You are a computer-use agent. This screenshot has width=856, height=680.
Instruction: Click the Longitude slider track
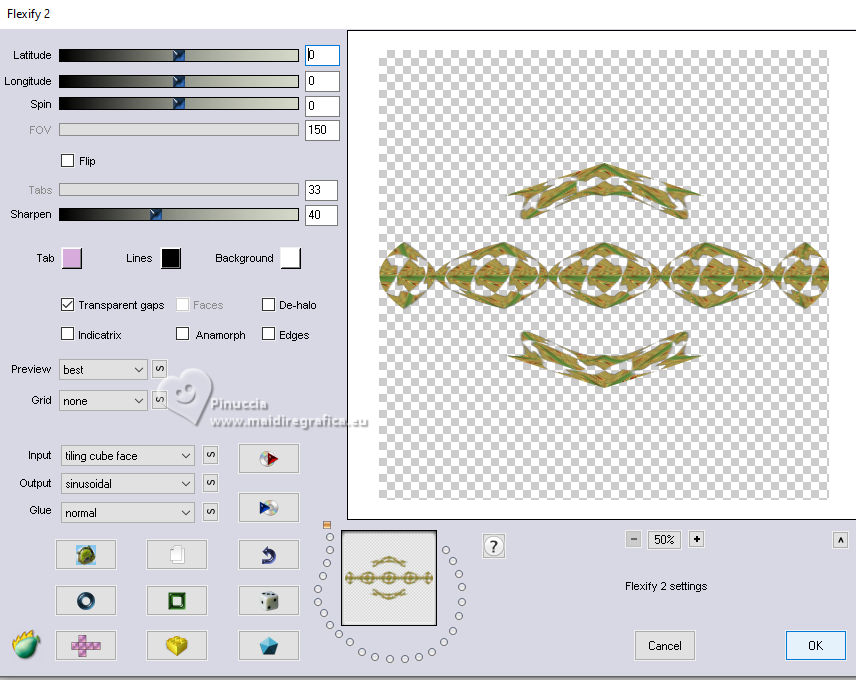pos(179,81)
